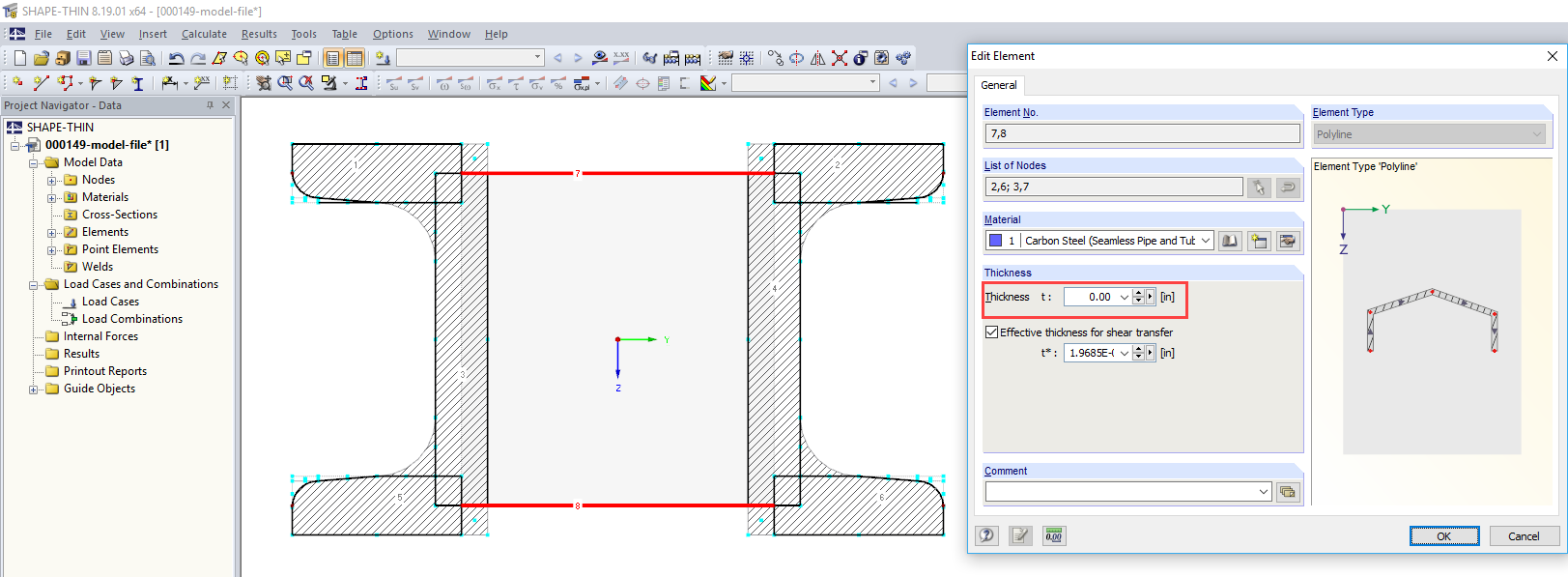Select the General tab in Edit Element

[x=998, y=85]
